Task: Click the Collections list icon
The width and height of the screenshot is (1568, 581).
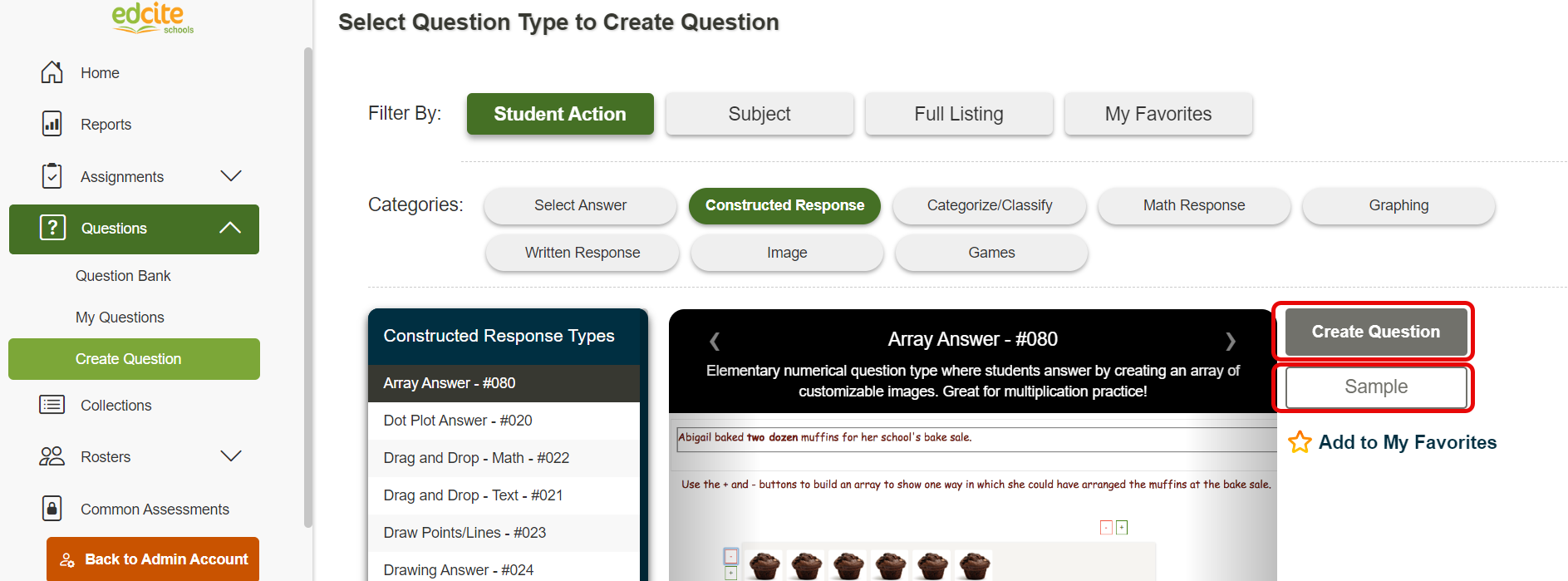Action: tap(52, 405)
